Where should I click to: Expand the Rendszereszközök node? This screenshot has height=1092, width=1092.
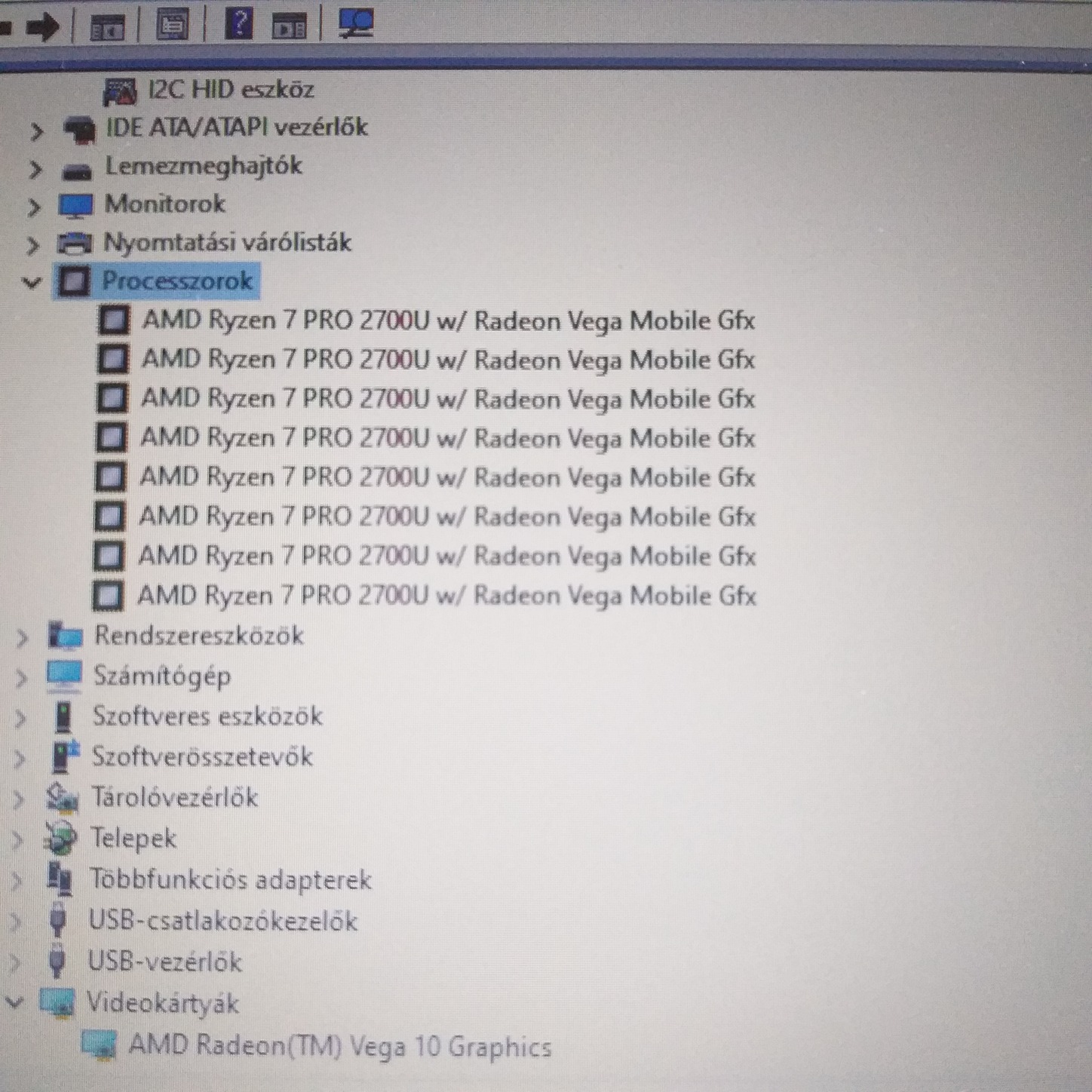point(23,638)
